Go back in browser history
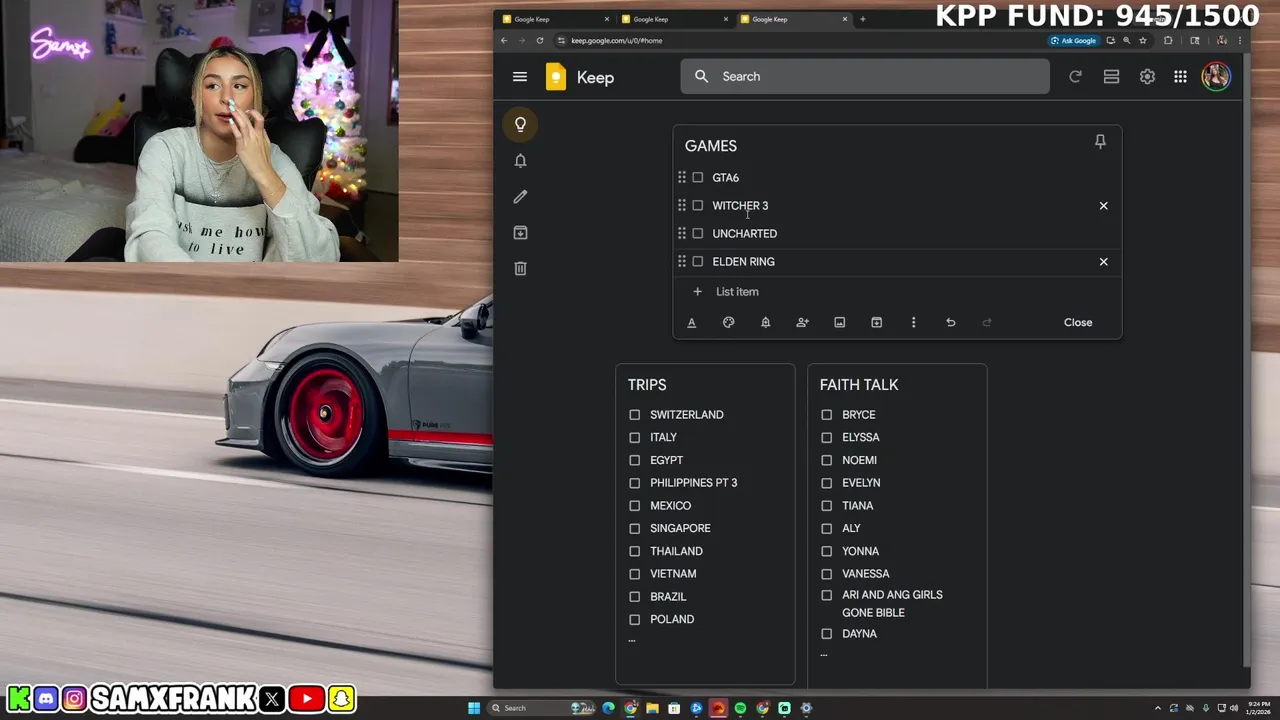 (504, 41)
